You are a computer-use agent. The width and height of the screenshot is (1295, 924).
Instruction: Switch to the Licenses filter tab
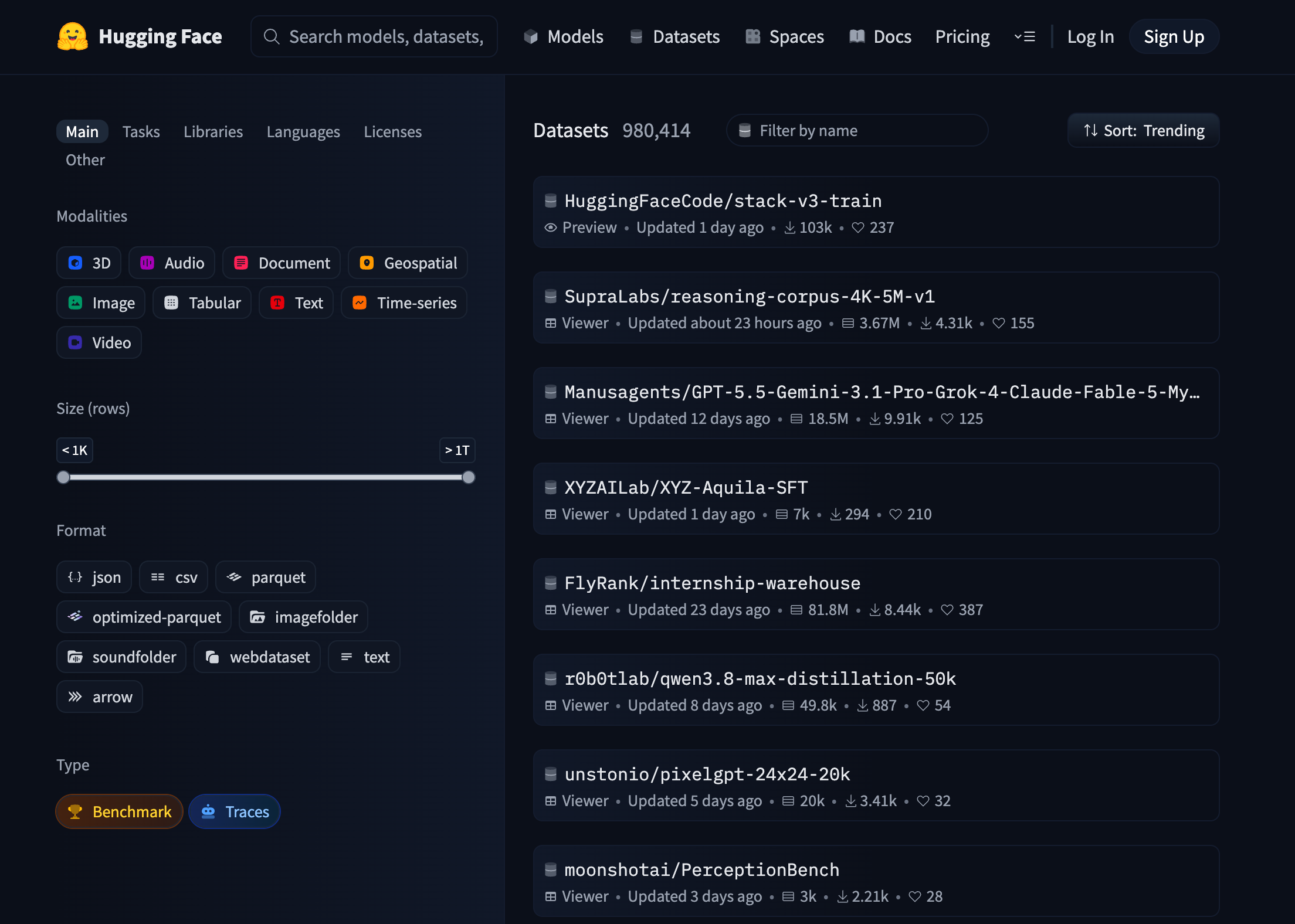tap(392, 131)
